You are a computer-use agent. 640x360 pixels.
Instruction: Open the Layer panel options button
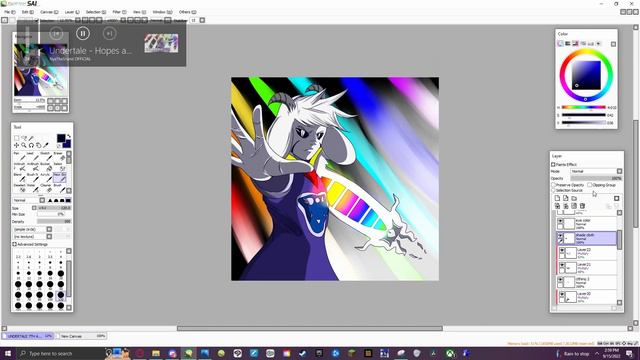tap(616, 198)
